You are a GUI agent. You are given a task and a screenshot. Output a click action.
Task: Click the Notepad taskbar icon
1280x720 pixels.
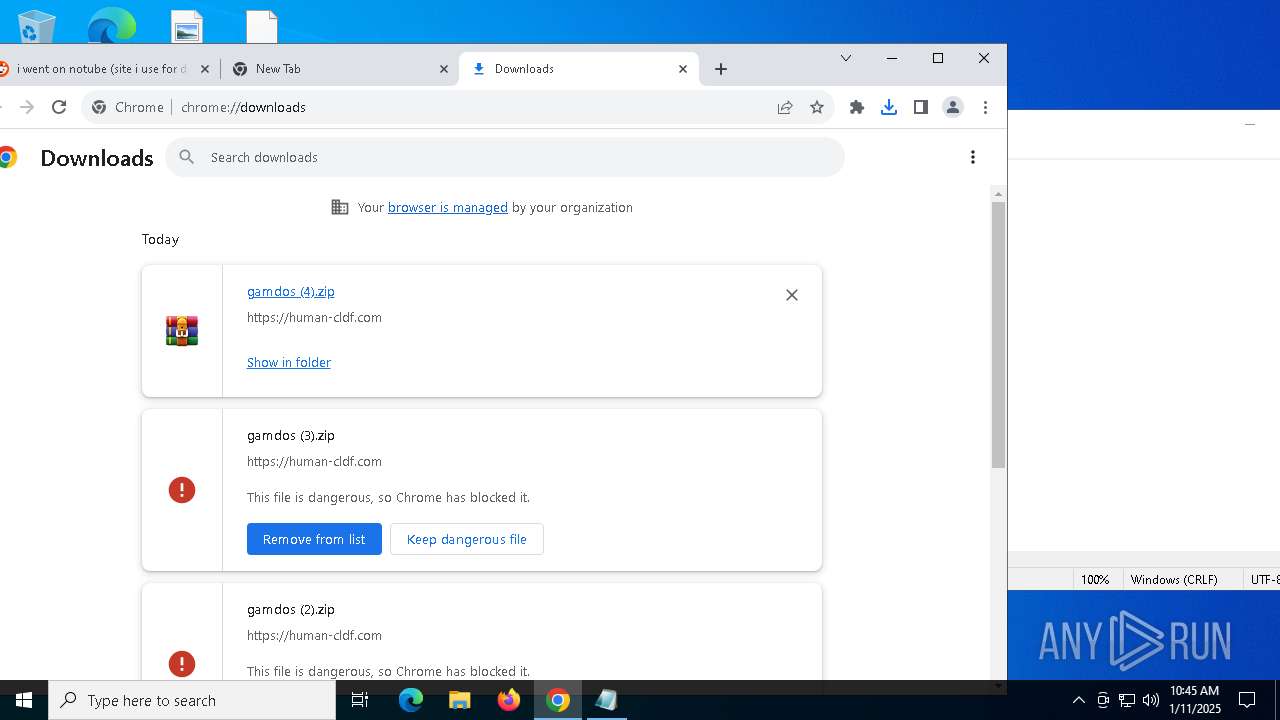tap(606, 700)
